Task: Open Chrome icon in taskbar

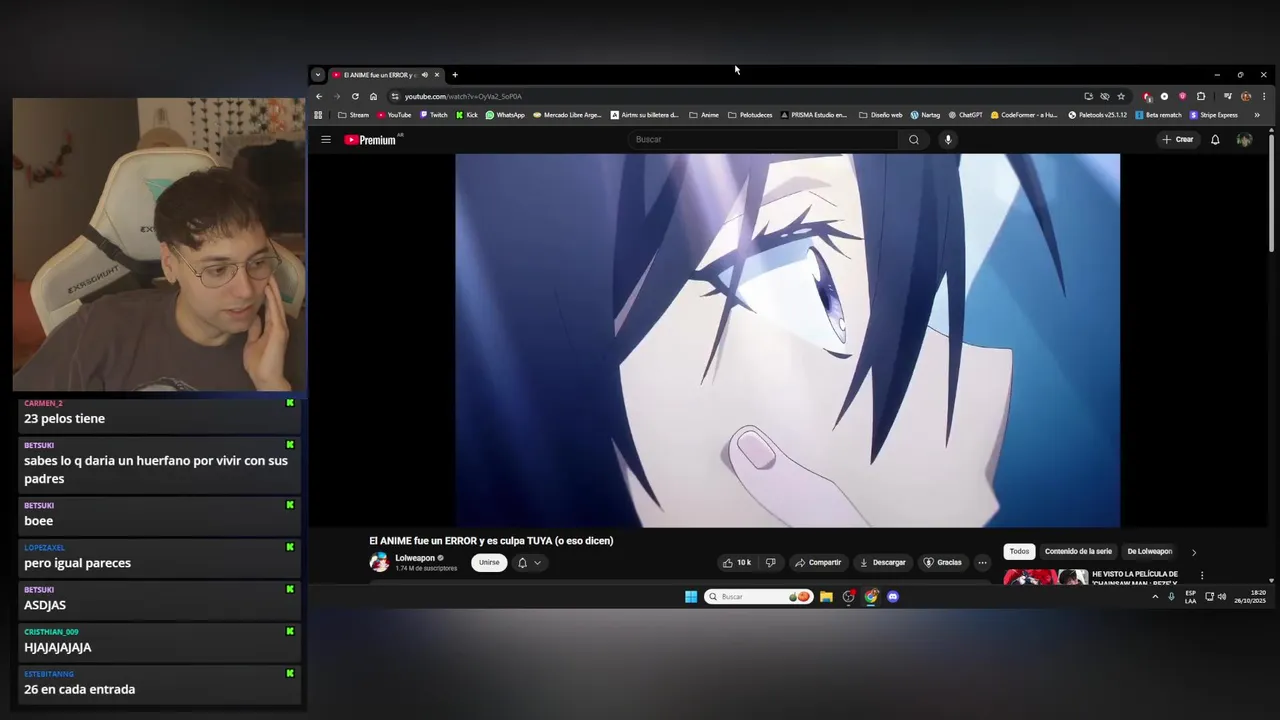Action: click(871, 597)
